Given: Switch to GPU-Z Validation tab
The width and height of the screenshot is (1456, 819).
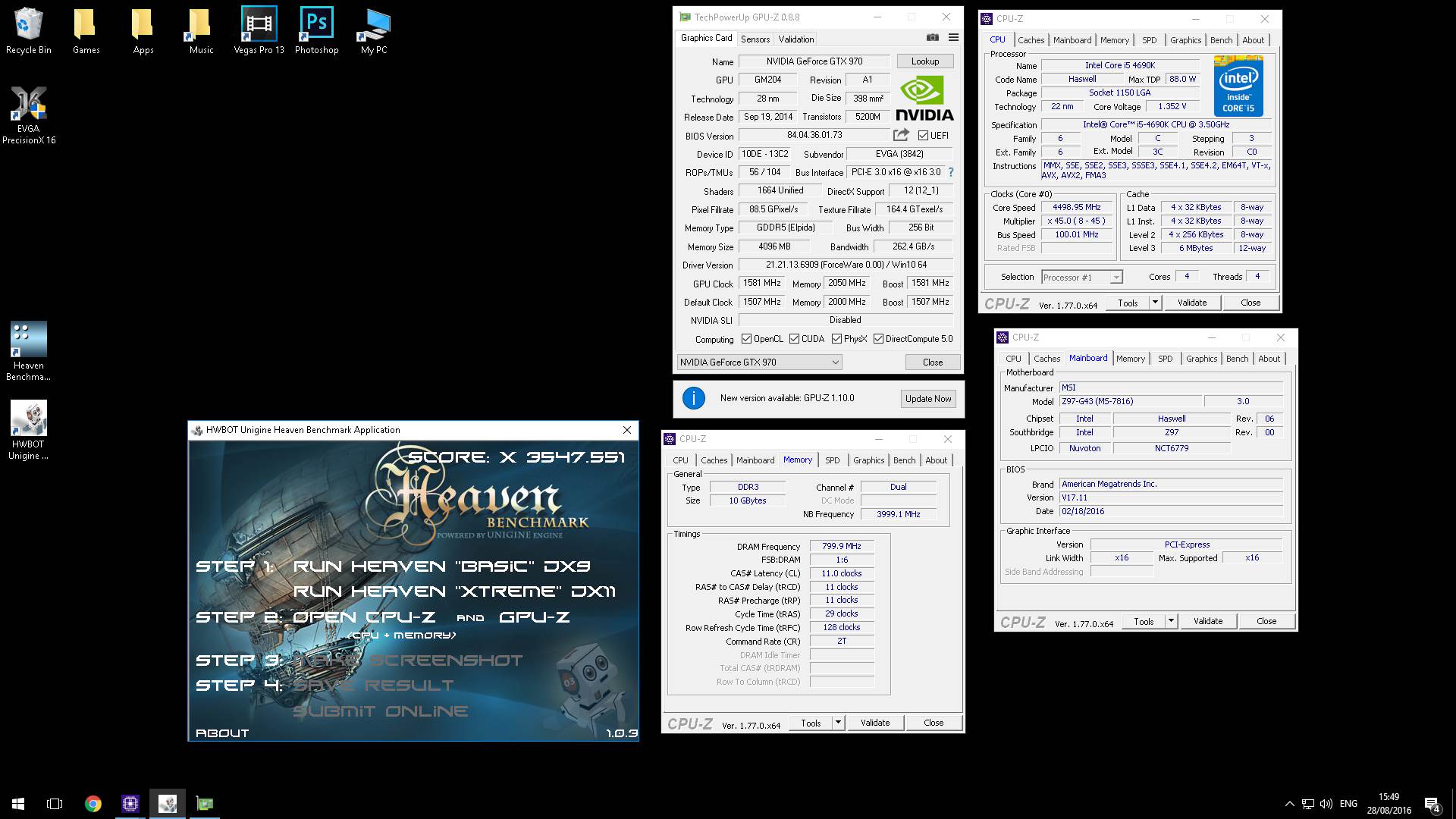Looking at the screenshot, I should 796,39.
